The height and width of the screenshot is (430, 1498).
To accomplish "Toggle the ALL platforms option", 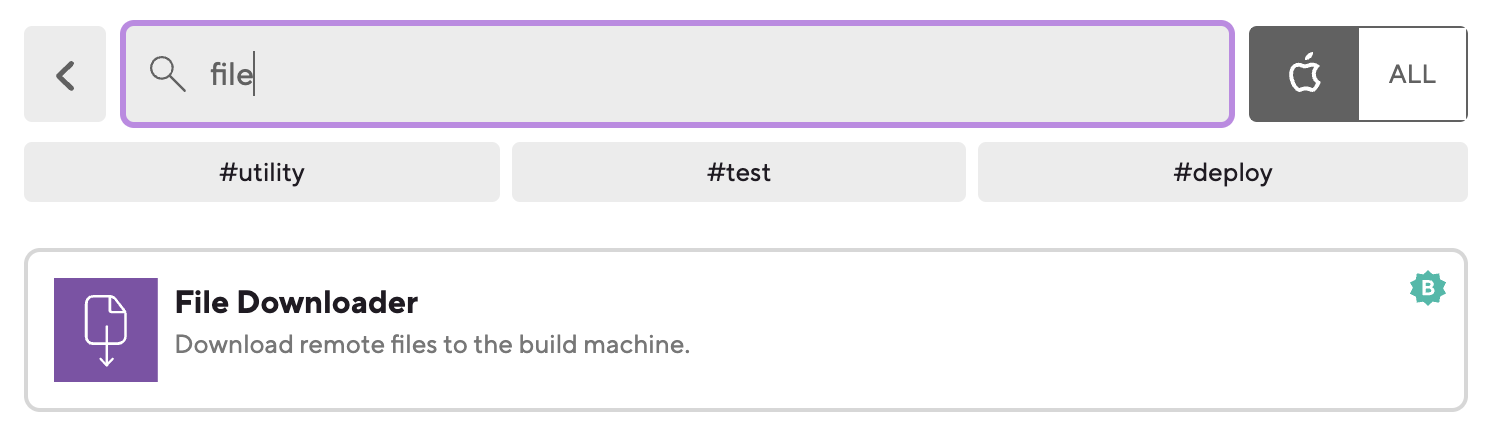I will point(1412,75).
